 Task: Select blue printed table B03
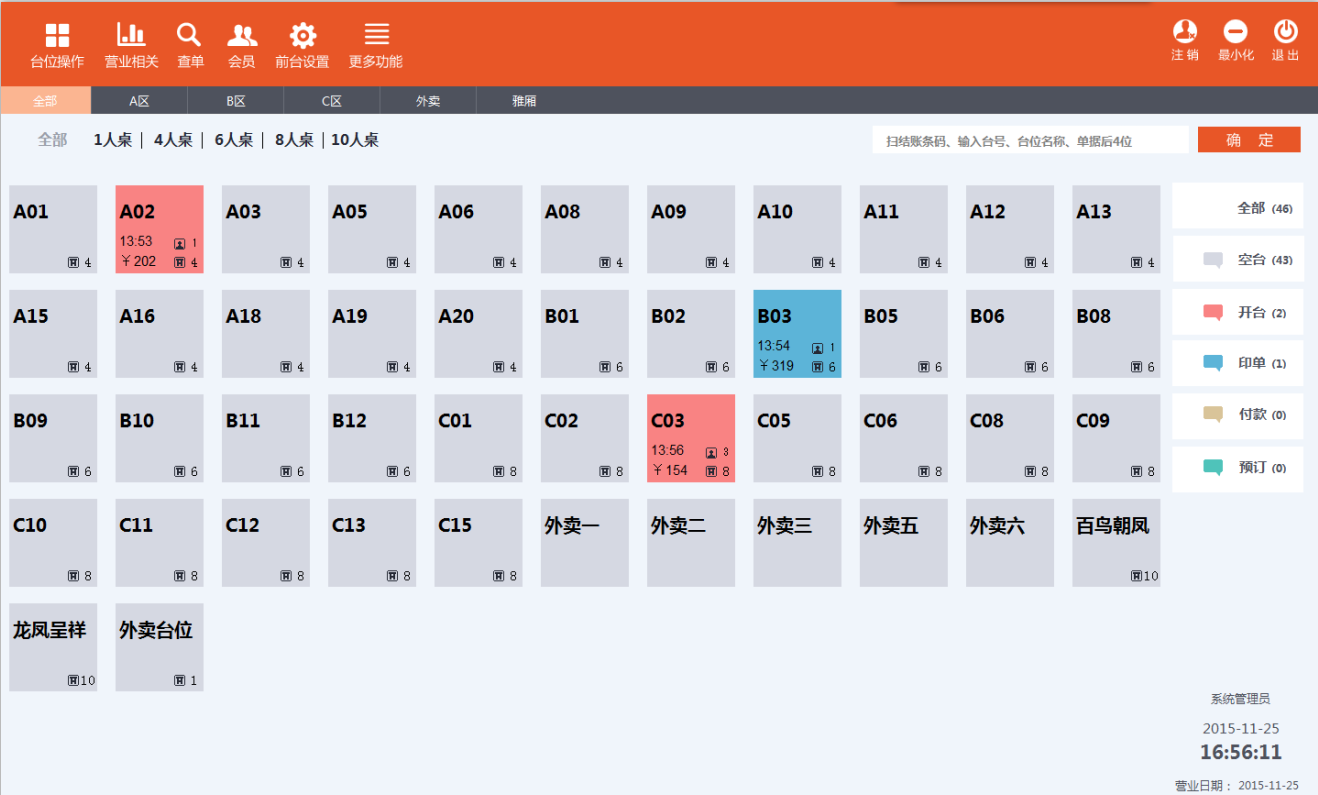pos(797,334)
